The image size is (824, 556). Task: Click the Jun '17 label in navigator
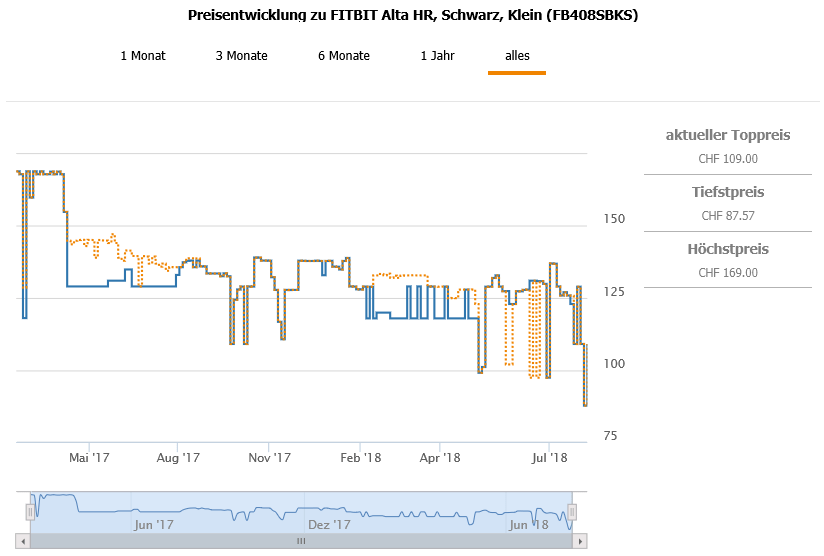tap(154, 524)
